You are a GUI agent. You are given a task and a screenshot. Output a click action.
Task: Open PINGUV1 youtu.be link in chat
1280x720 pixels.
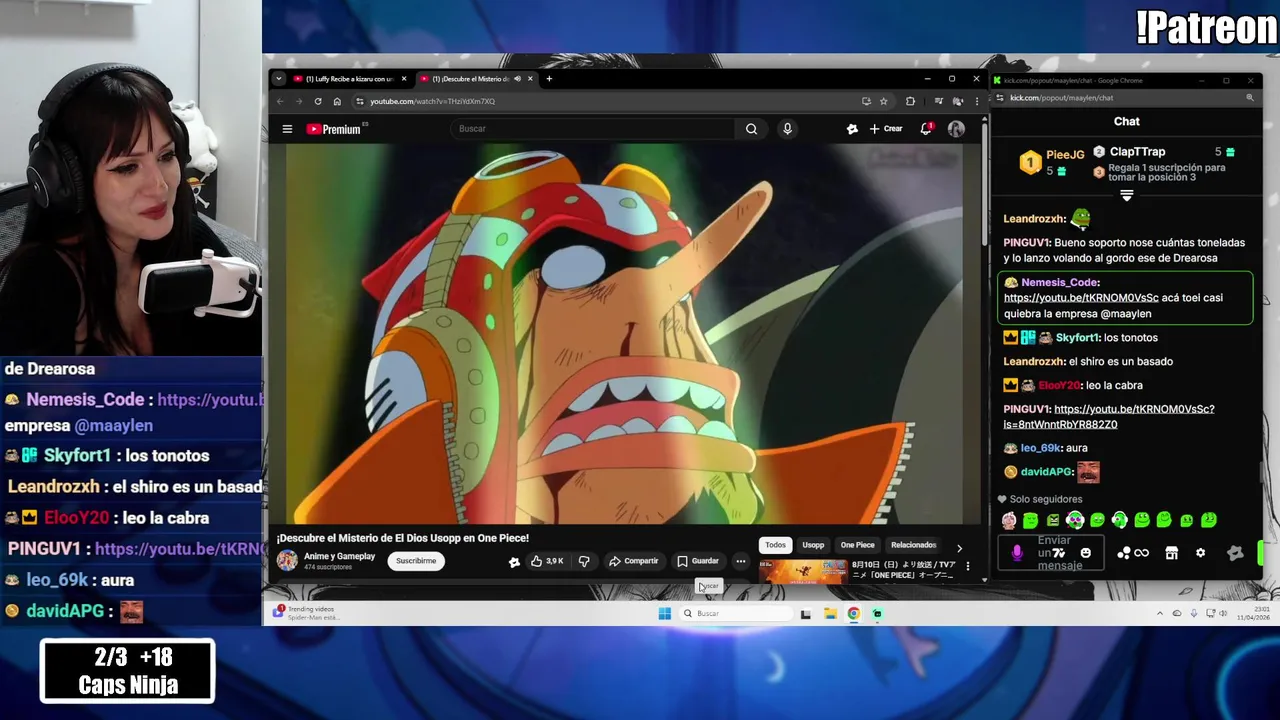pos(1109,416)
